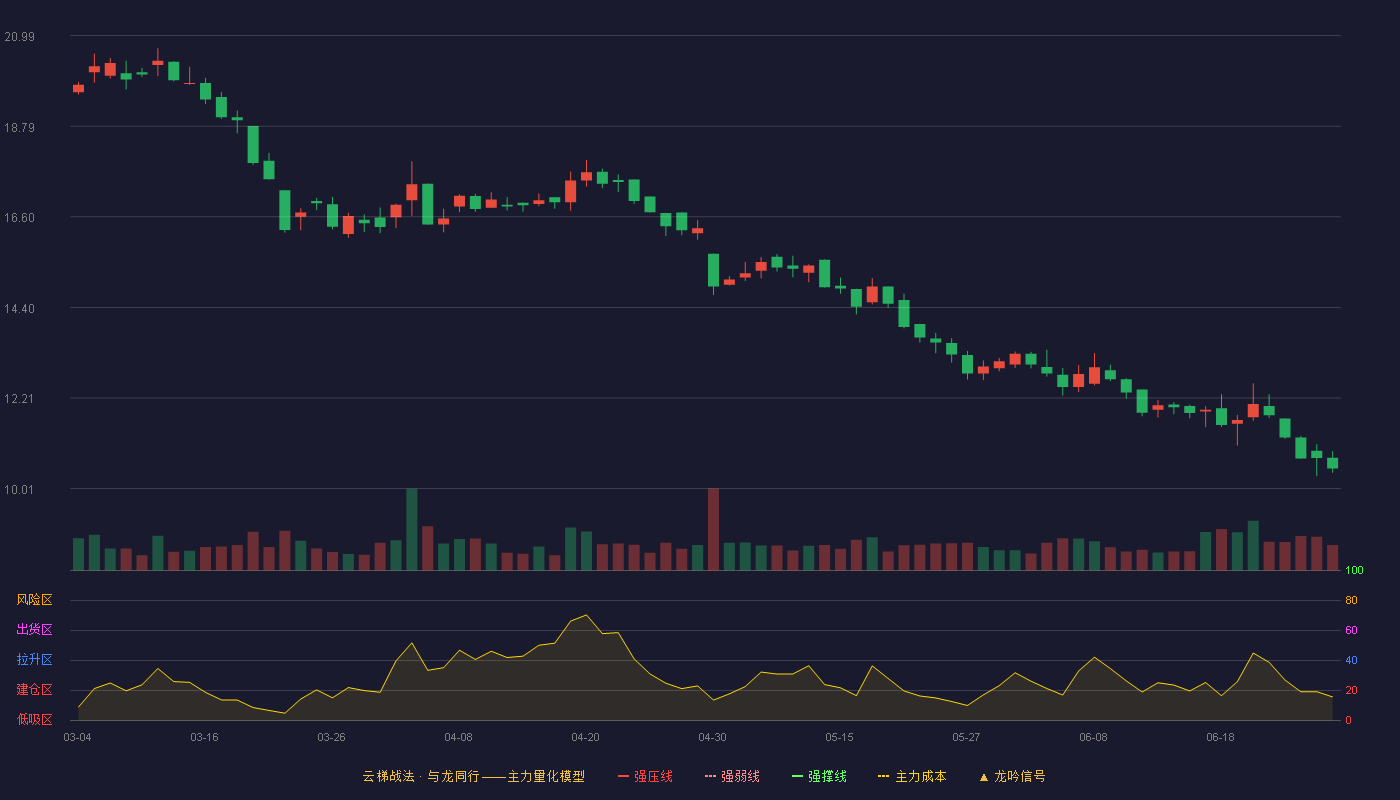Image resolution: width=1400 pixels, height=800 pixels.
Task: Select the tallest green volume bar
Action: (412, 529)
